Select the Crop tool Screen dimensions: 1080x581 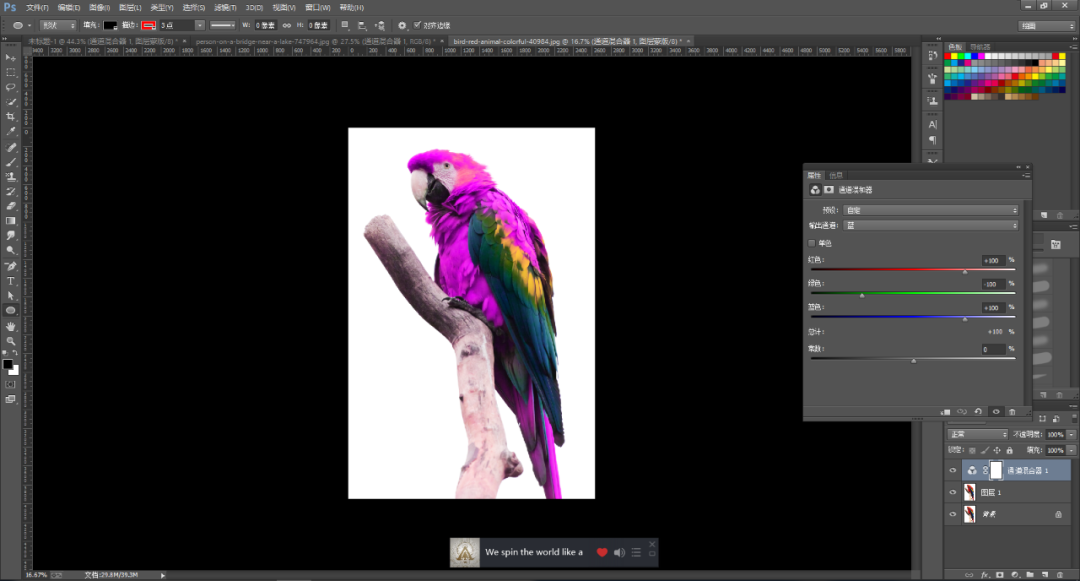[11, 117]
